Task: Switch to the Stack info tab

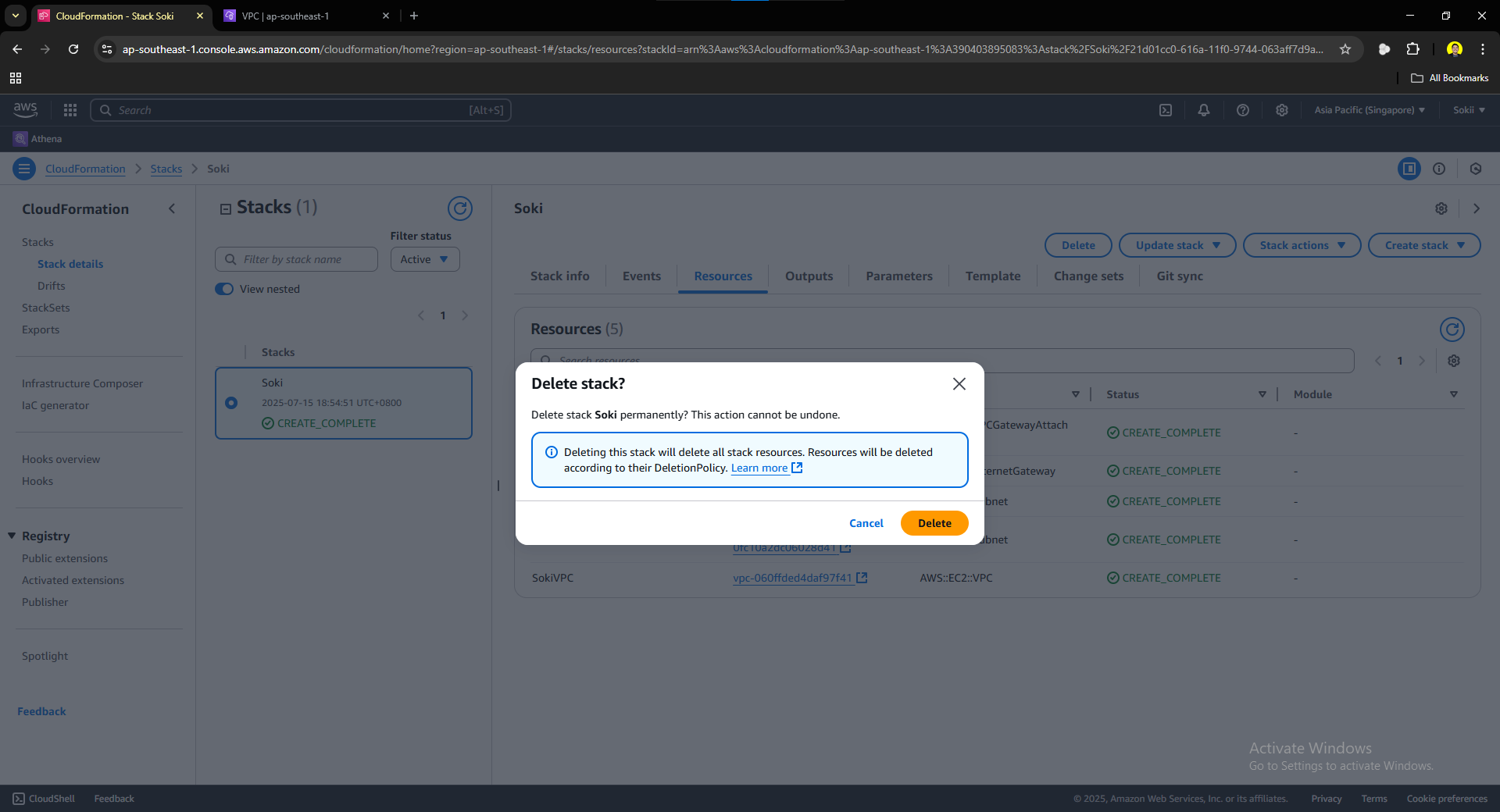Action: [x=560, y=276]
